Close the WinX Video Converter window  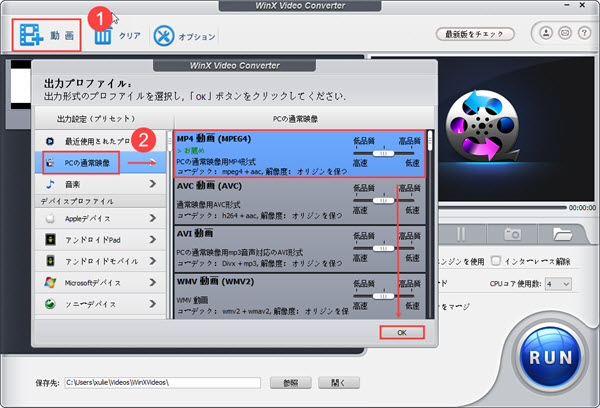(x=582, y=5)
